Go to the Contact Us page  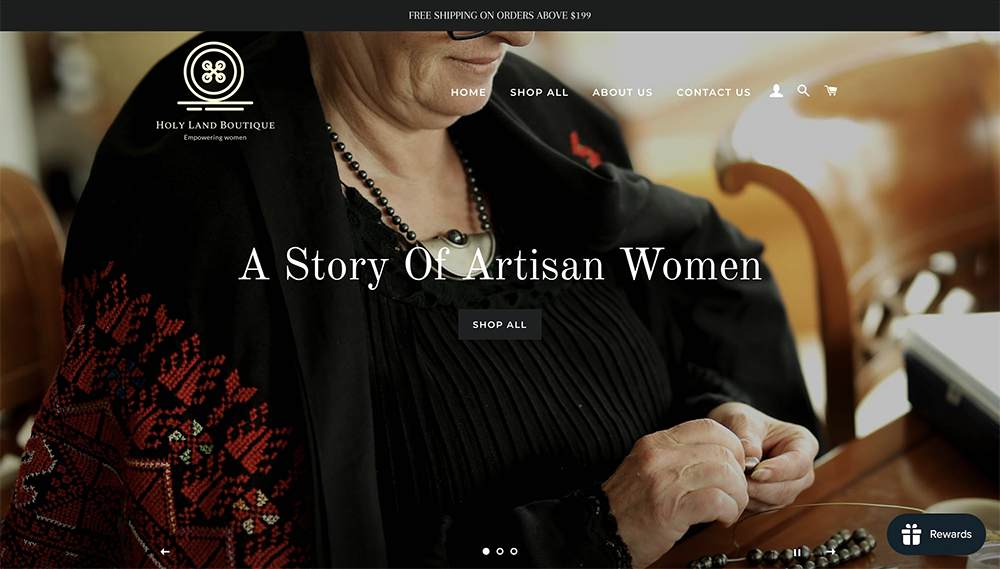(714, 92)
